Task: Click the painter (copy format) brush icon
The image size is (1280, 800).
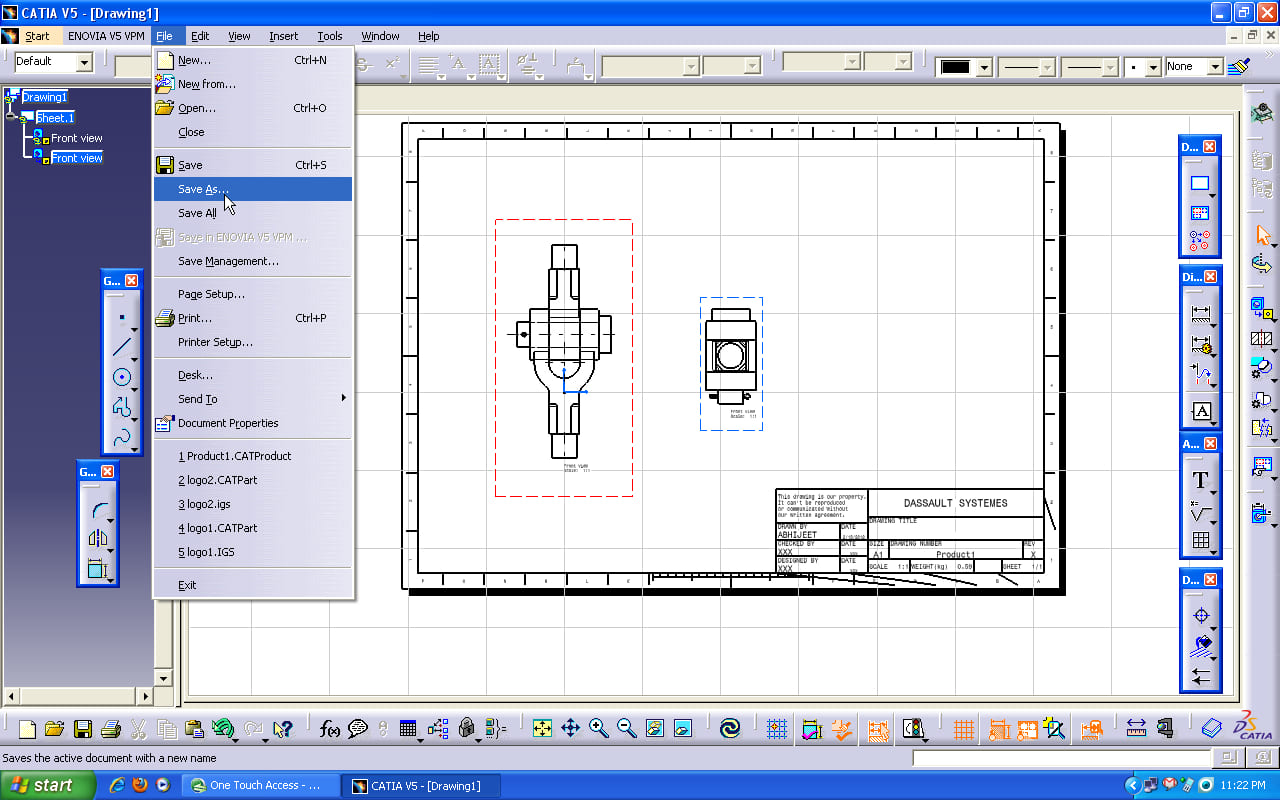Action: point(1239,66)
